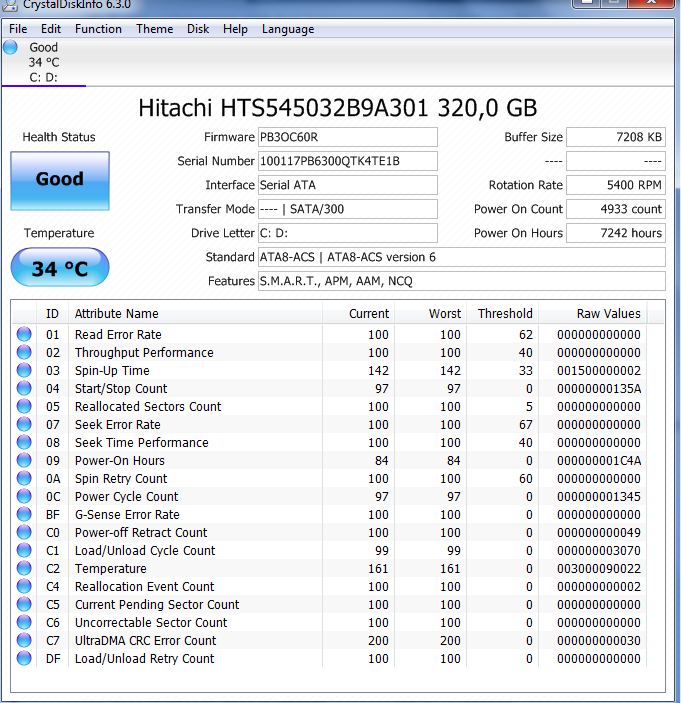Click the Good health status button

coord(60,181)
